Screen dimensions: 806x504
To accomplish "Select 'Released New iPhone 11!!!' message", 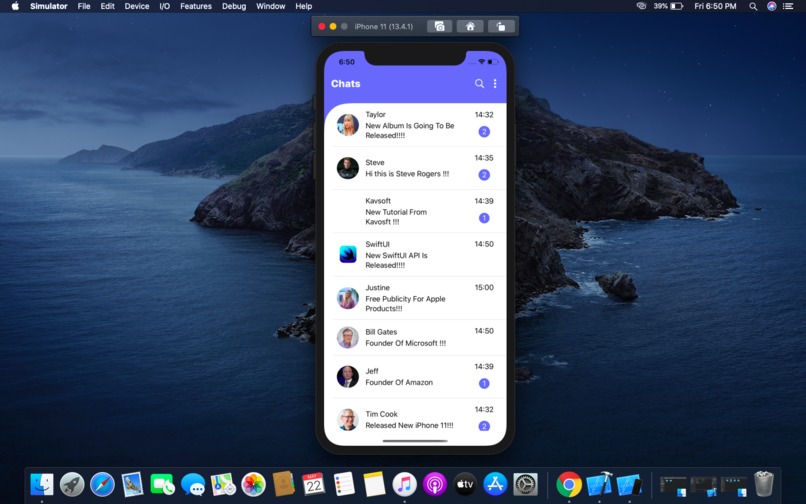I will [409, 425].
